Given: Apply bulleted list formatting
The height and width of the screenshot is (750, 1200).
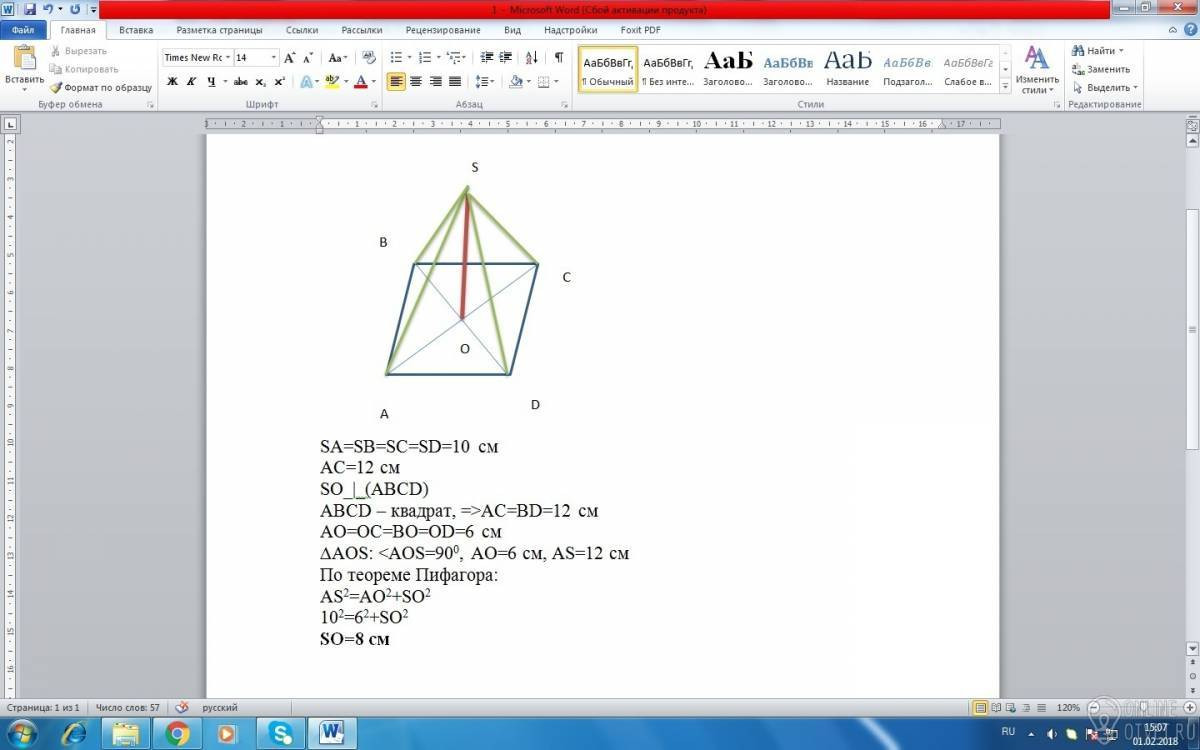Looking at the screenshot, I should [396, 58].
